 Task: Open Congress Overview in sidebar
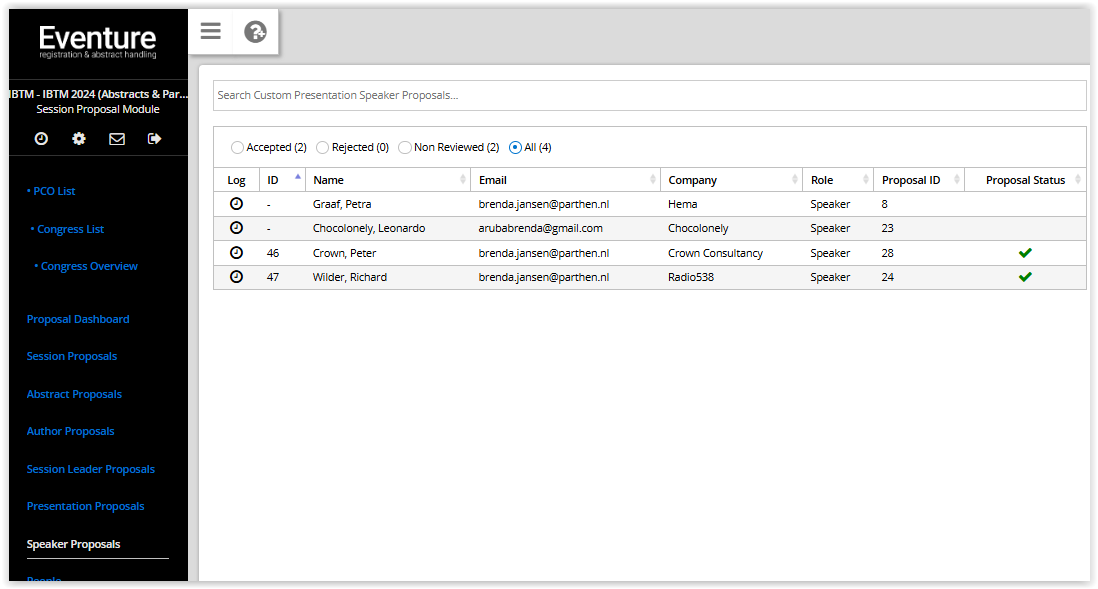(89, 266)
